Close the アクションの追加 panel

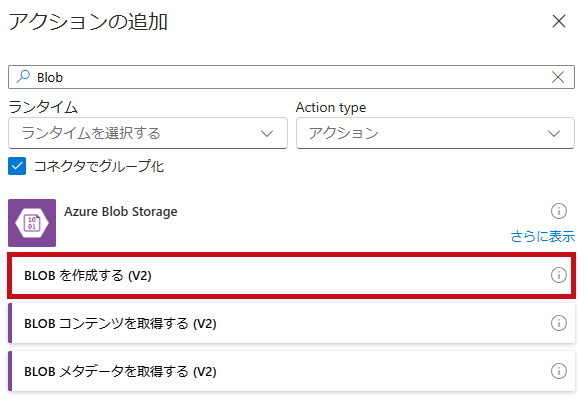(559, 21)
